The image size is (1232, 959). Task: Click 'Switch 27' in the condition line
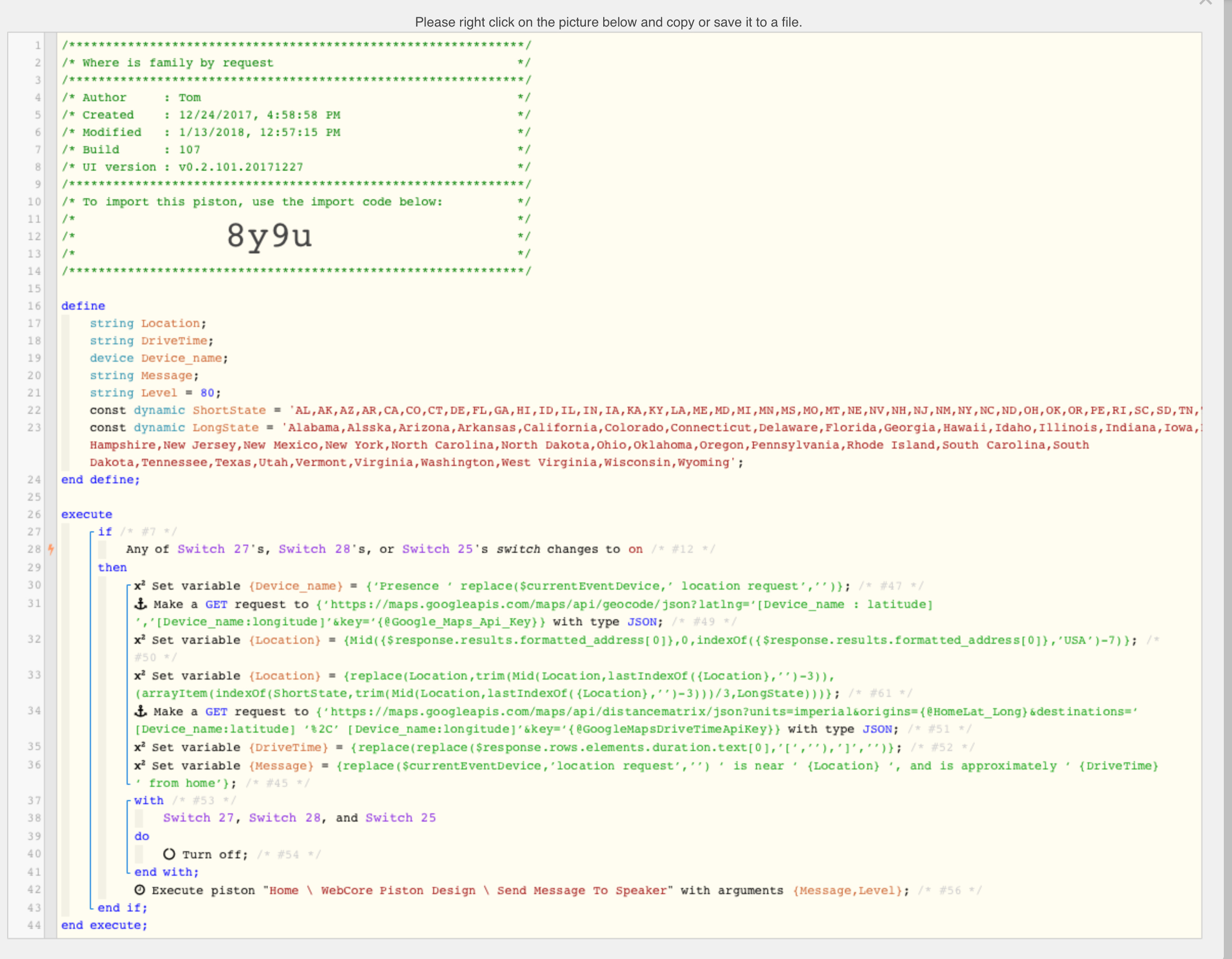point(213,549)
